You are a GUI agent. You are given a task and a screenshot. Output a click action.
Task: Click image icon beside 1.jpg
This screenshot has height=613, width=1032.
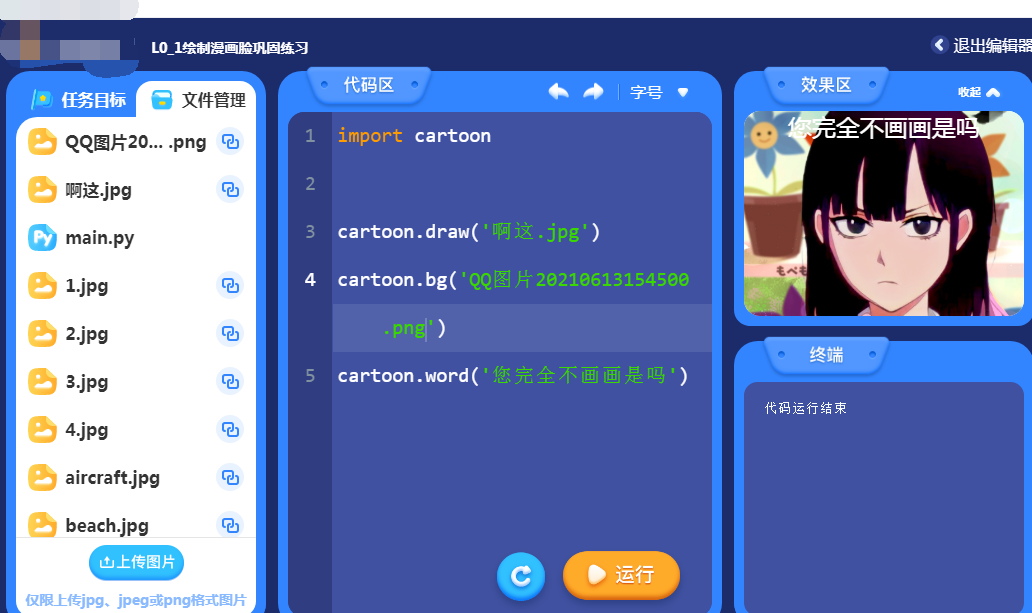[x=42, y=286]
